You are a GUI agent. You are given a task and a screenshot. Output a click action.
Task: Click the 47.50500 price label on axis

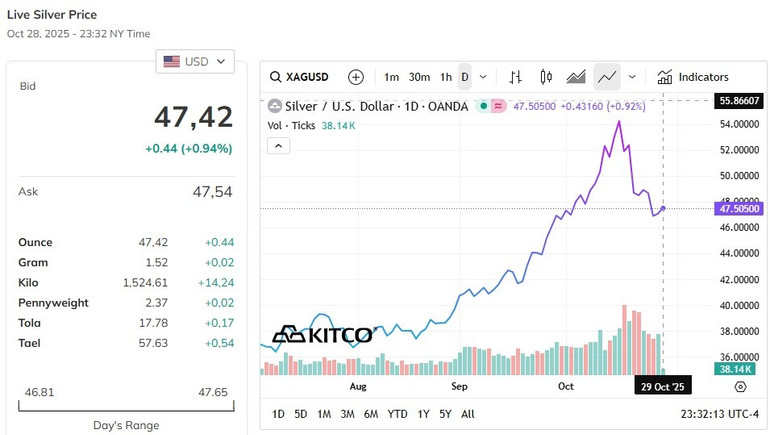tap(740, 209)
